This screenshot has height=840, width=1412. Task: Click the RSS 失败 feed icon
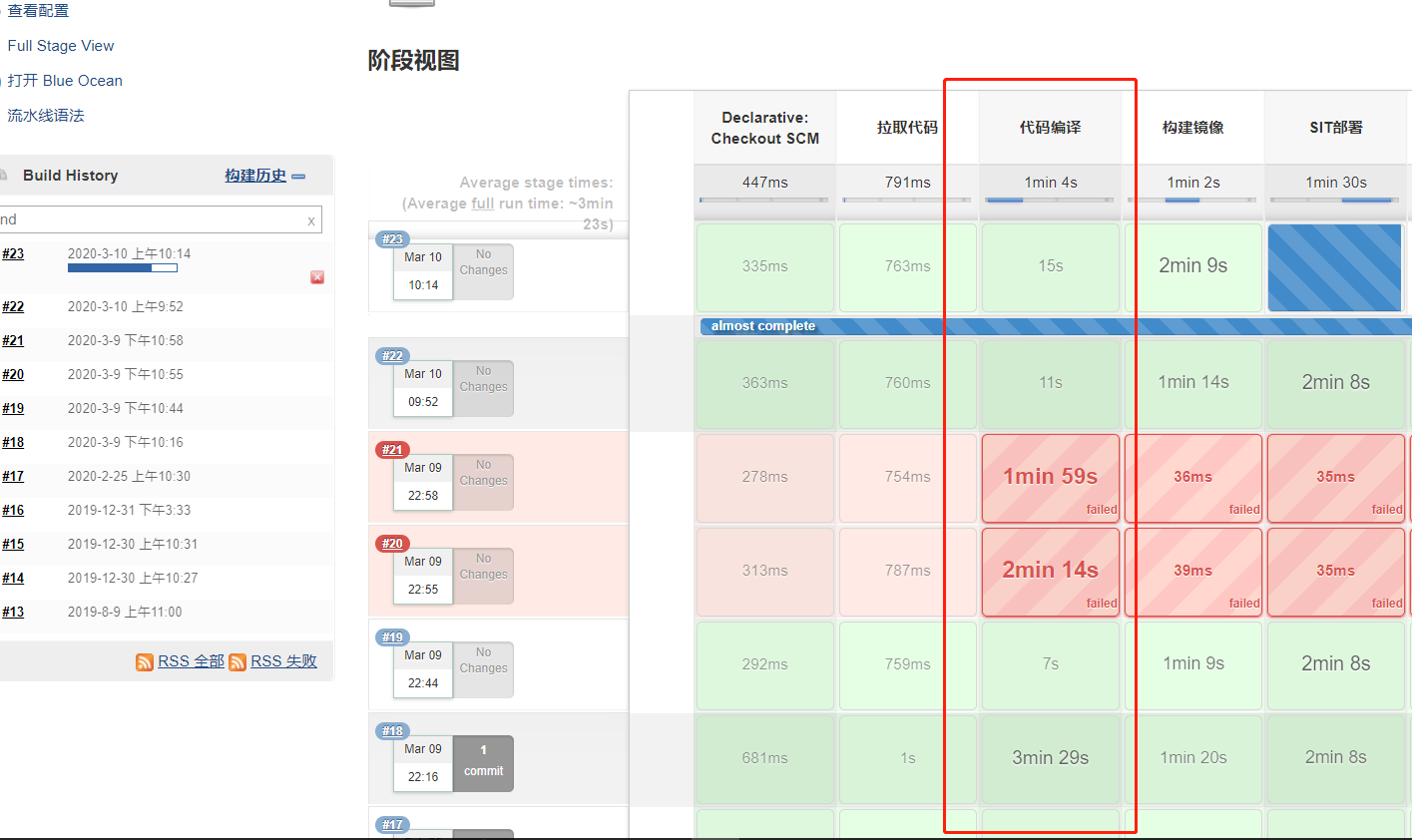coord(237,661)
